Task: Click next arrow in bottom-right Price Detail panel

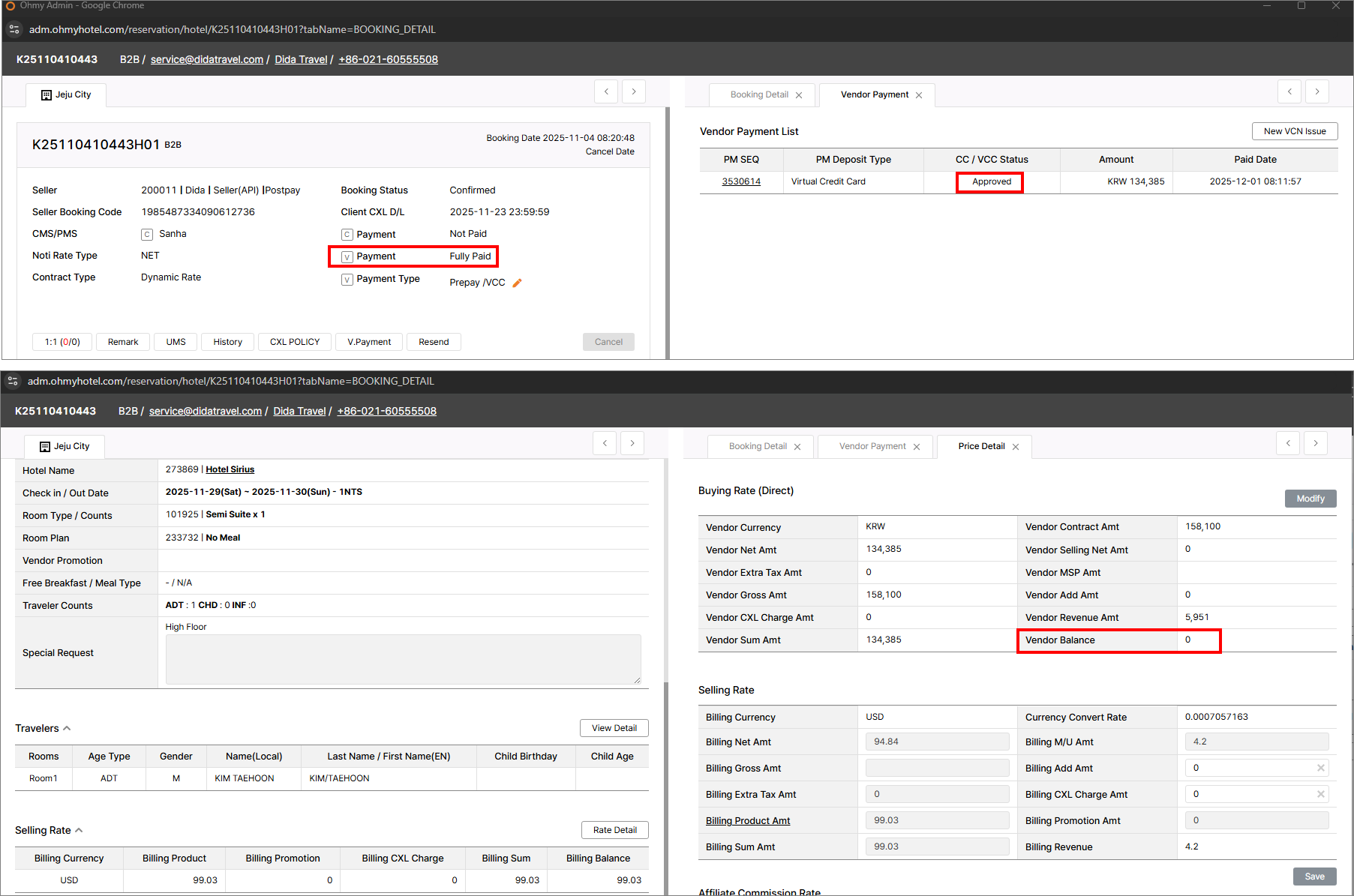Action: 1315,443
